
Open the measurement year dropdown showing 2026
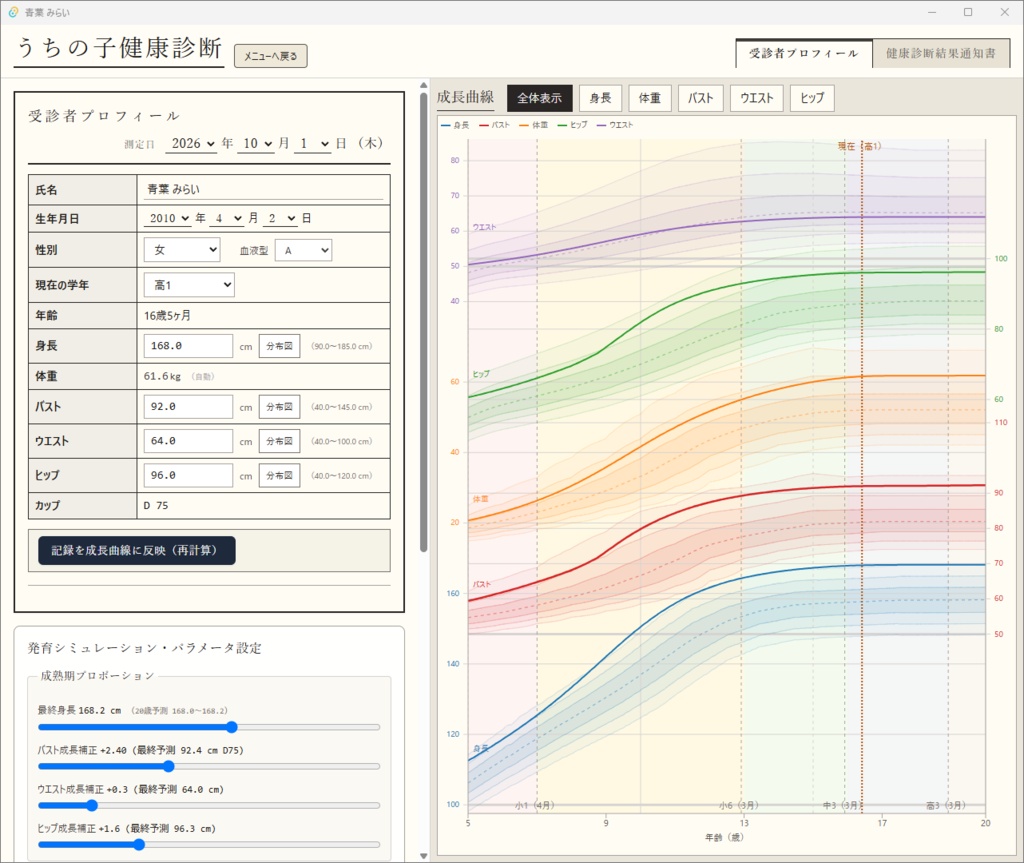[191, 144]
